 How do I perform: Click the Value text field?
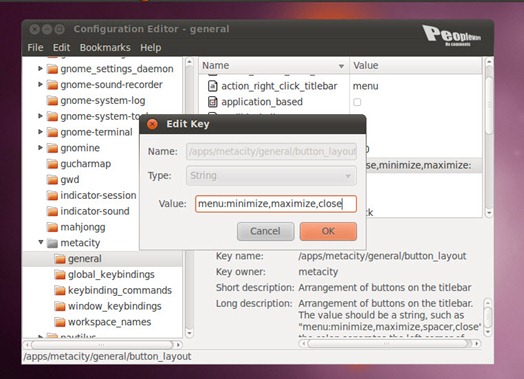coord(276,204)
